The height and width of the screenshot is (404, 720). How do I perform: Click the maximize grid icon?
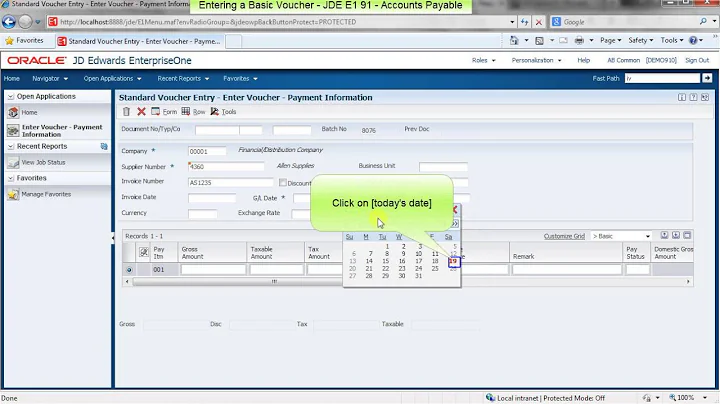tap(687, 236)
